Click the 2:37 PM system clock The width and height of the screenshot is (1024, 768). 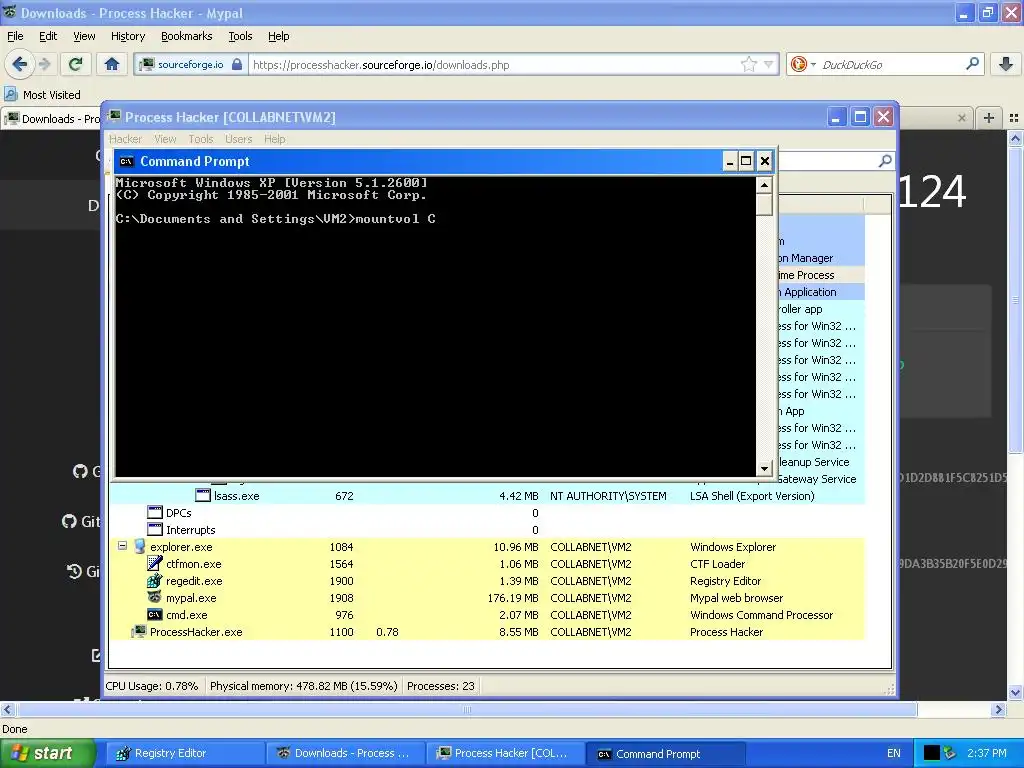pyautogui.click(x=987, y=753)
